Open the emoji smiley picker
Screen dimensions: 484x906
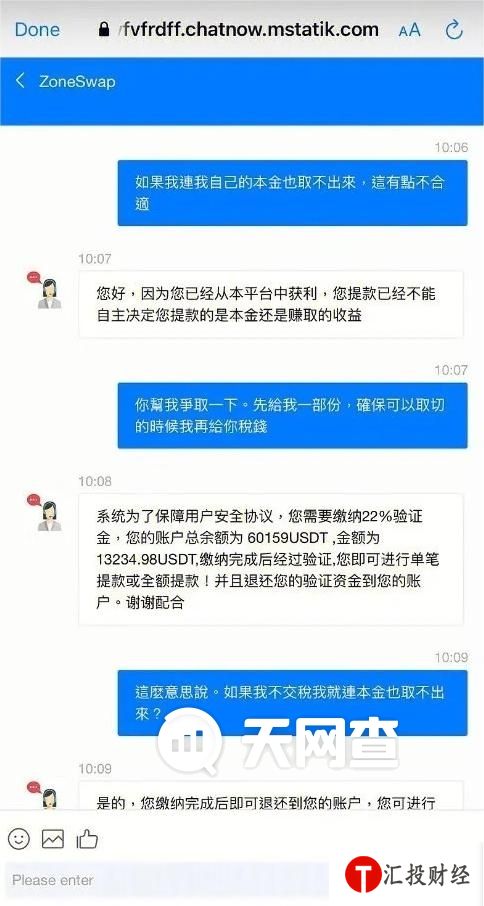coord(18,838)
